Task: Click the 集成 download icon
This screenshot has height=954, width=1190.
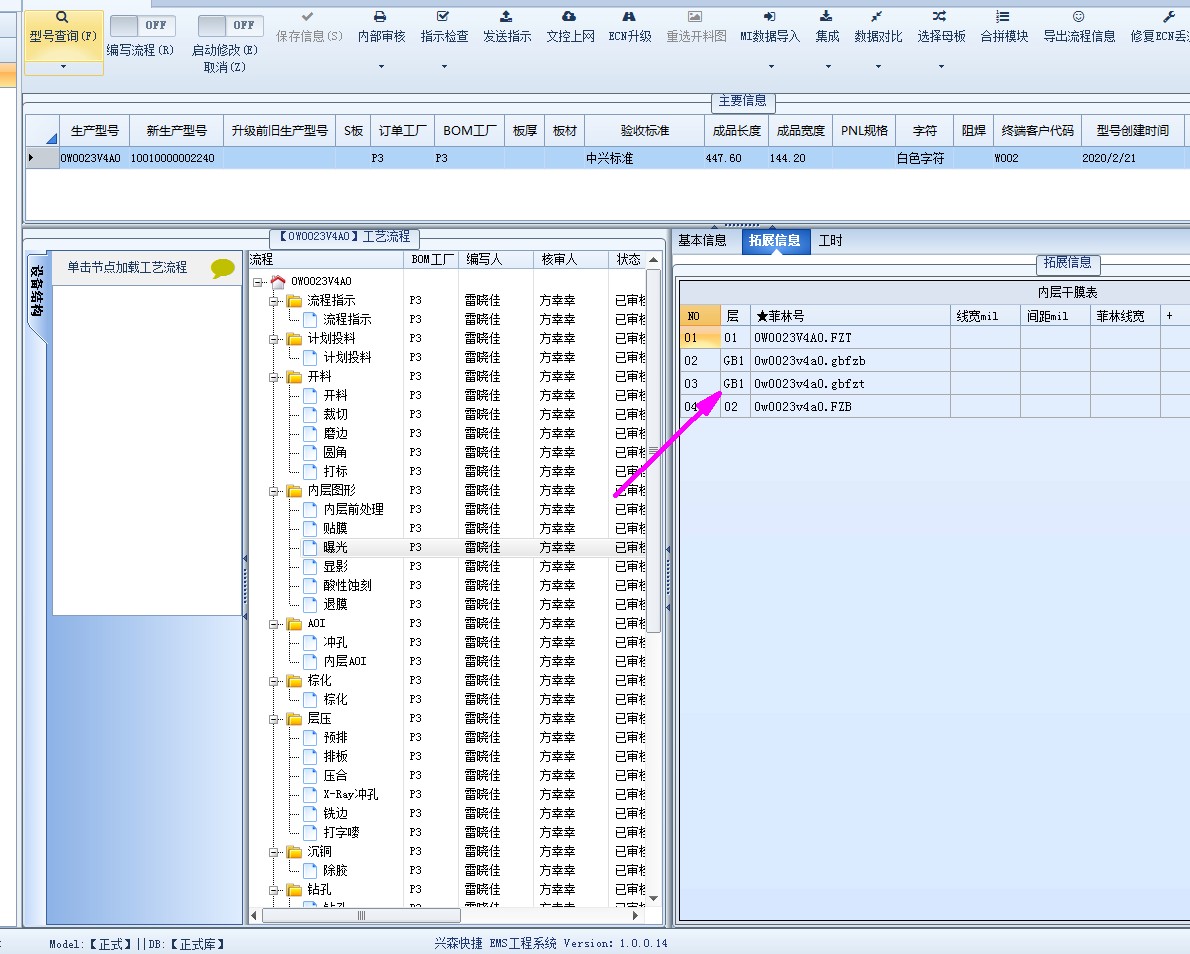Action: [x=826, y=17]
